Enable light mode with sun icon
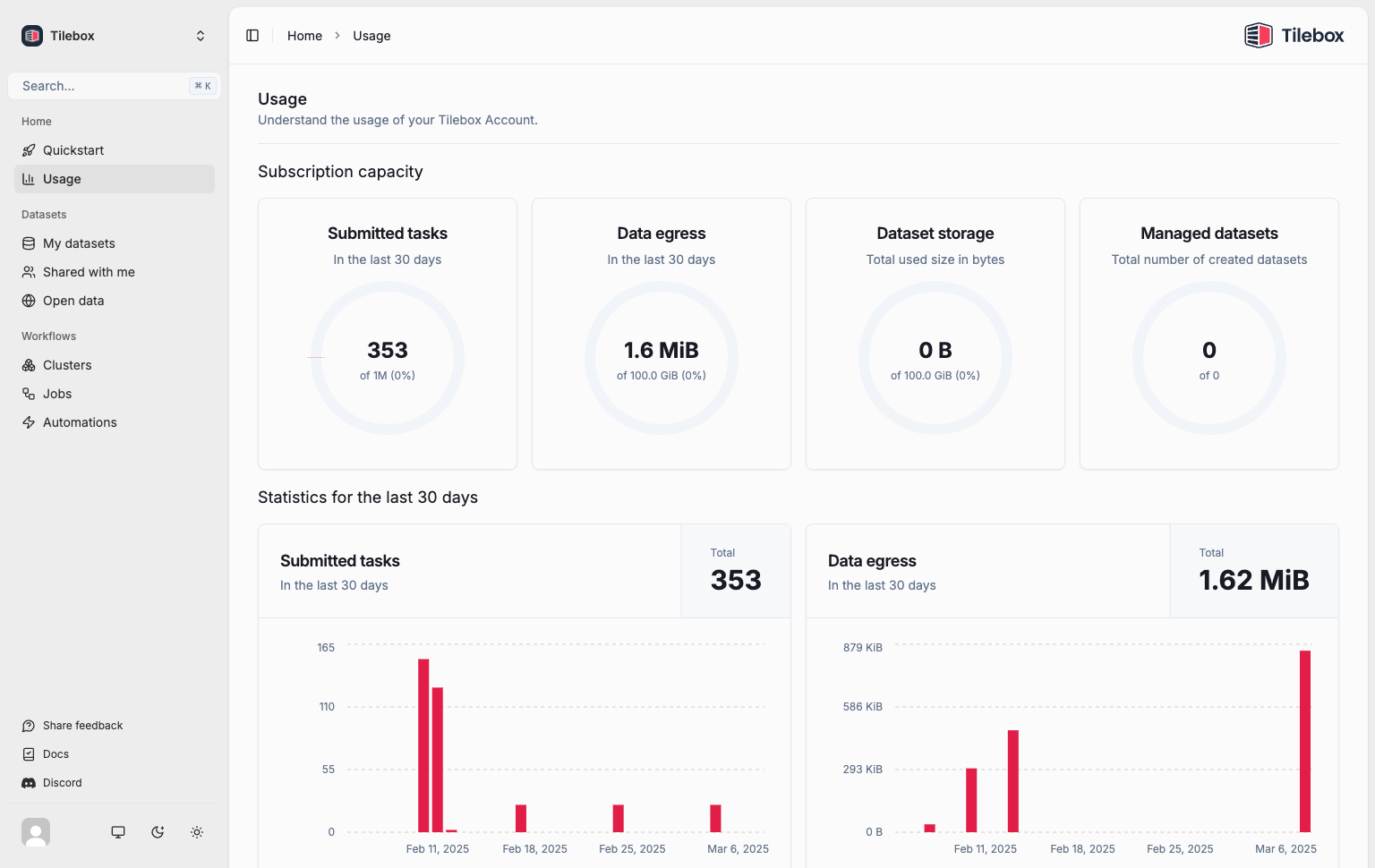1375x868 pixels. tap(197, 832)
